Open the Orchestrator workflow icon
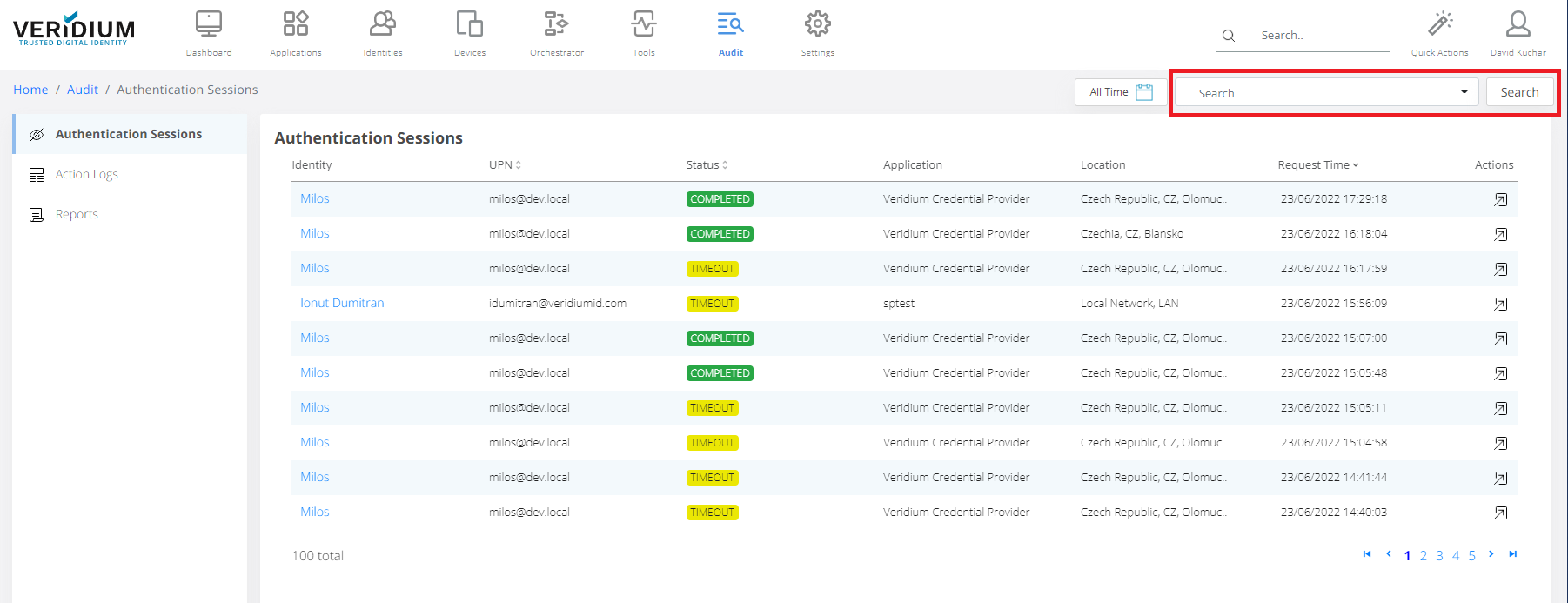 coord(557,24)
